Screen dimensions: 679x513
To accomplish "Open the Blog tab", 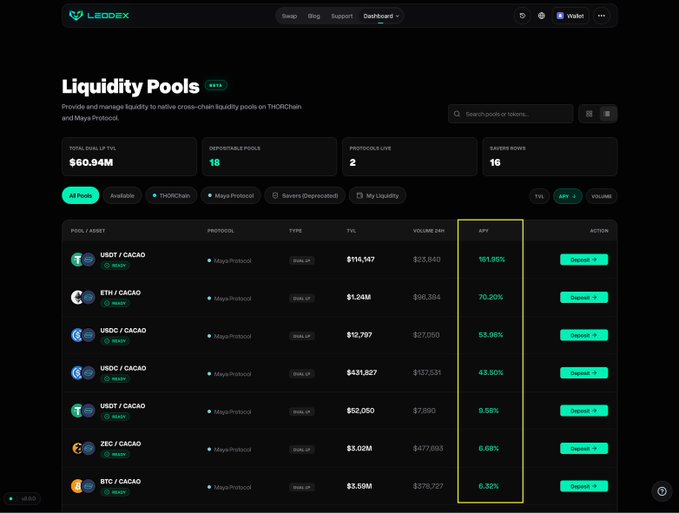I will click(x=314, y=16).
